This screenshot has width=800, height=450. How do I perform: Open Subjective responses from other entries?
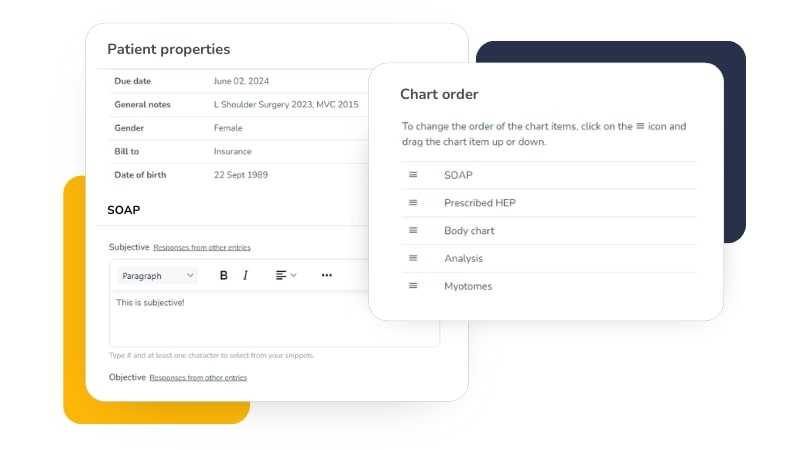pos(202,247)
